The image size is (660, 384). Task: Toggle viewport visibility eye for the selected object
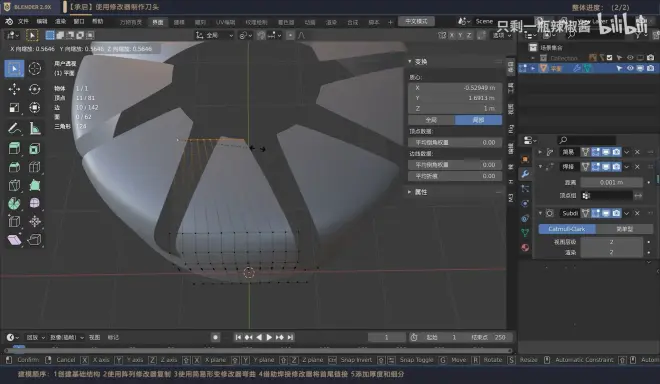click(x=630, y=68)
